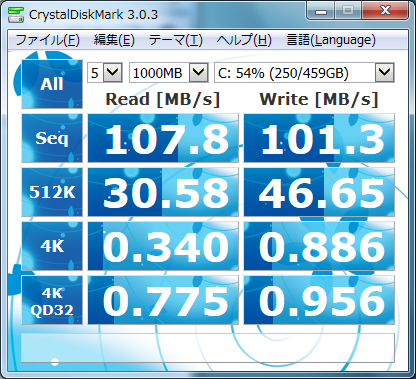Viewport: 416px width, 379px height.
Task: Run the 512K benchmark test
Action: pos(52,192)
